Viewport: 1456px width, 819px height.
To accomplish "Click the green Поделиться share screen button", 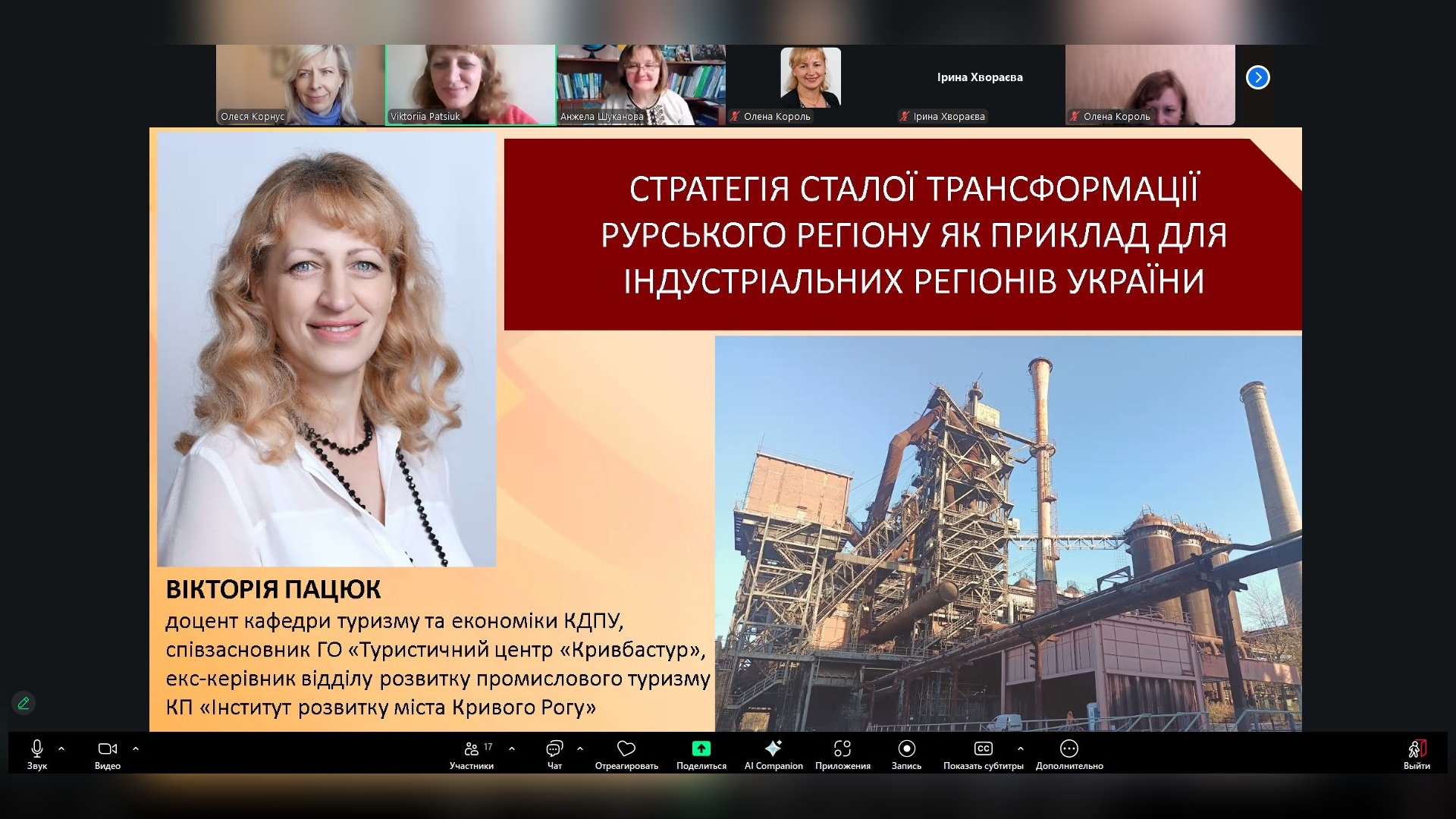I will (701, 748).
